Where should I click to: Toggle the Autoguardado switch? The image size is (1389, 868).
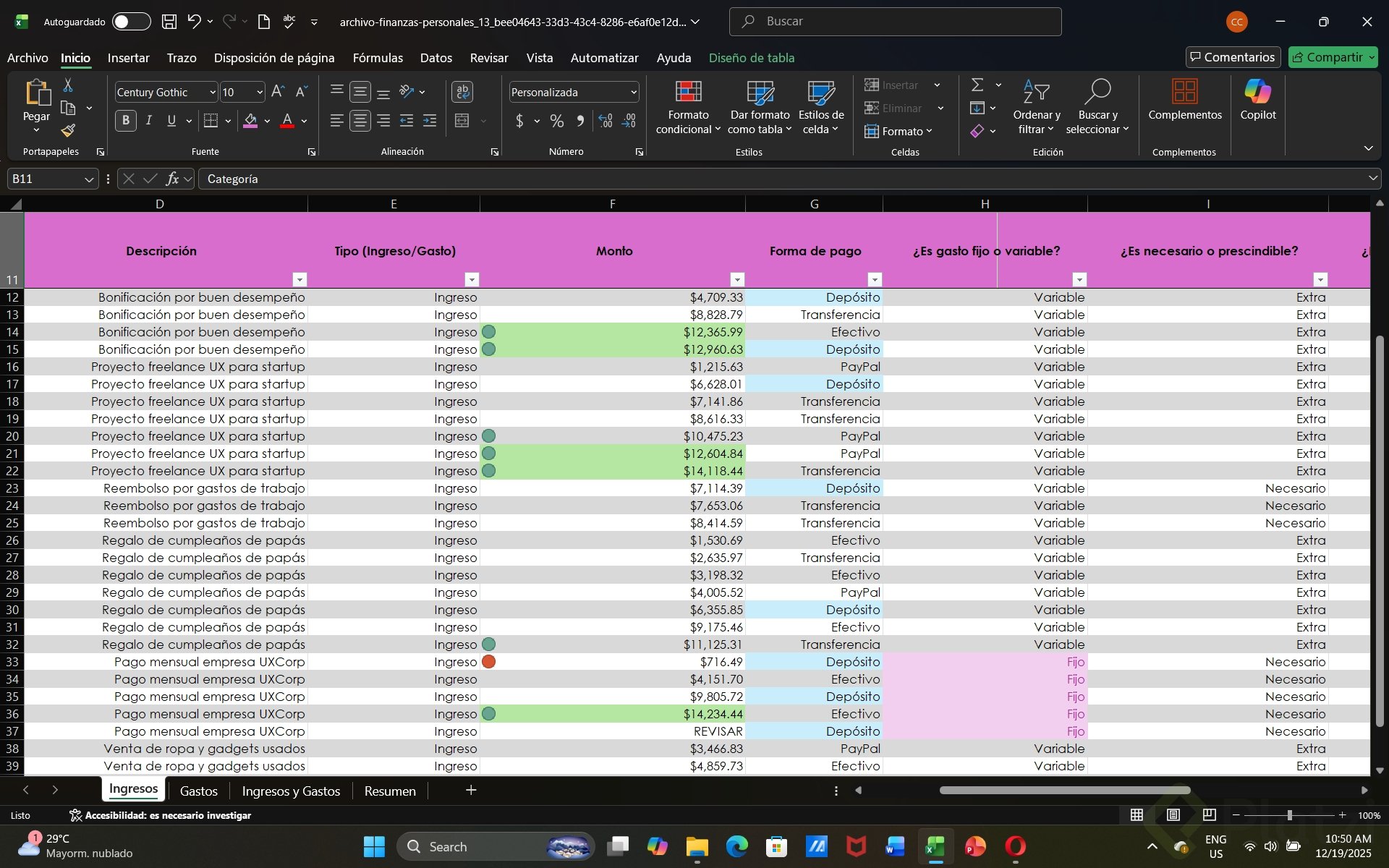click(x=131, y=22)
